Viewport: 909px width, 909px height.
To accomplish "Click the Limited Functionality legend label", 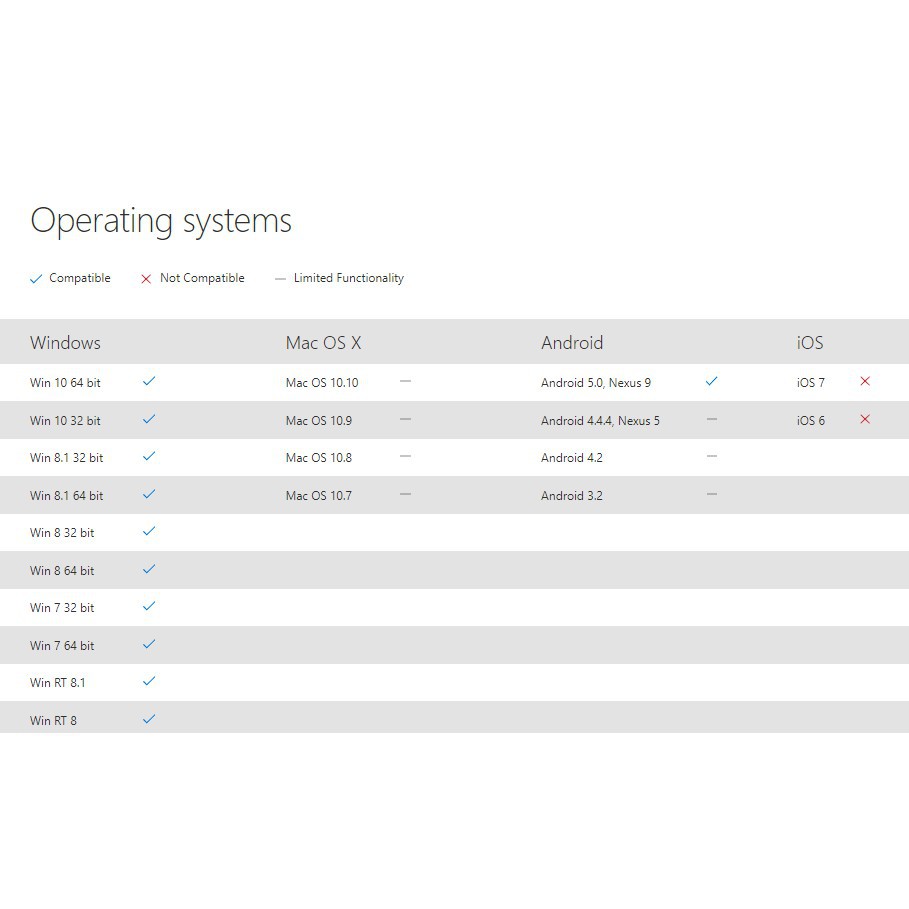I will pyautogui.click(x=348, y=278).
